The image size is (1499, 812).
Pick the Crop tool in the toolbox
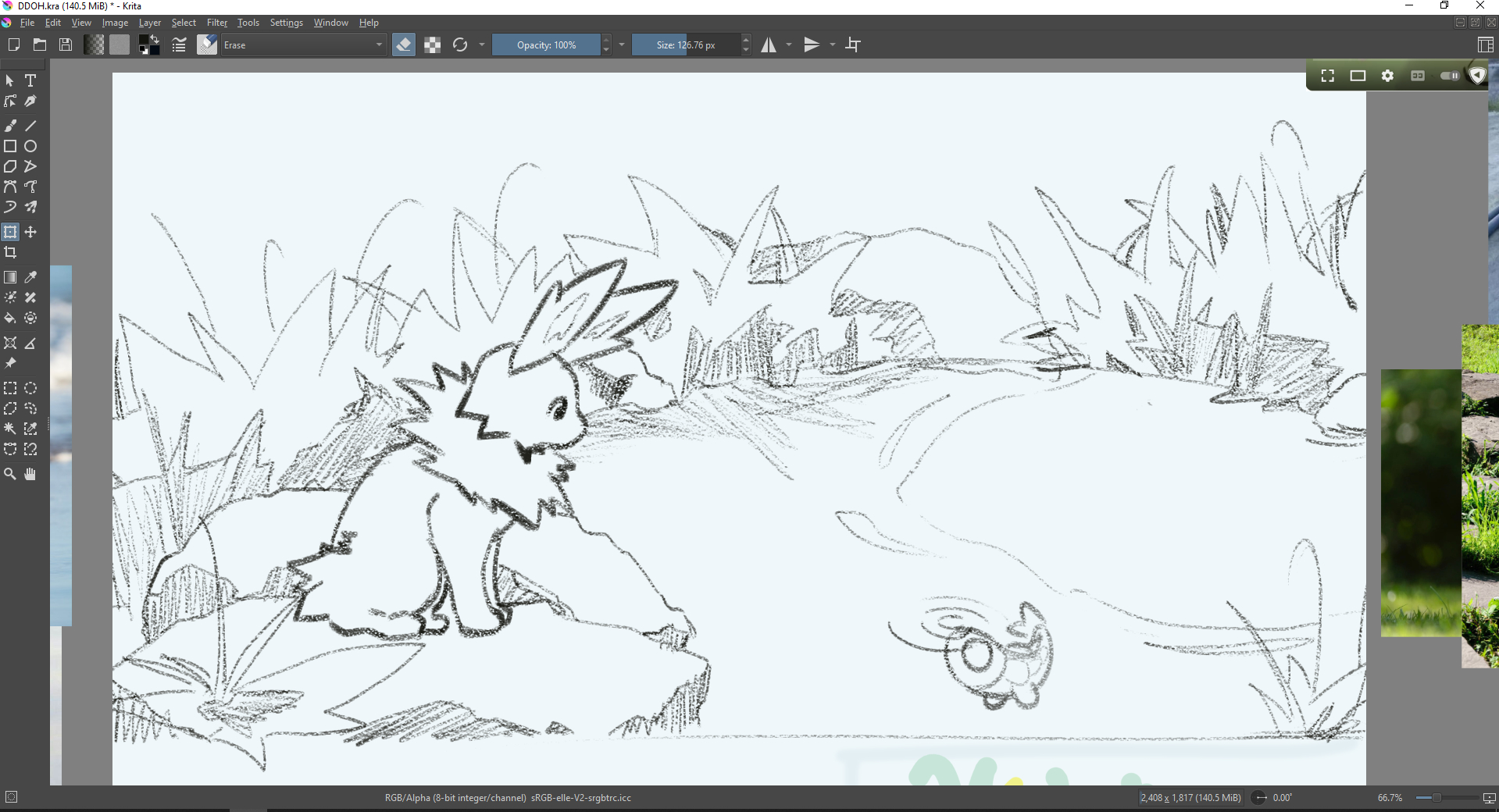click(10, 252)
